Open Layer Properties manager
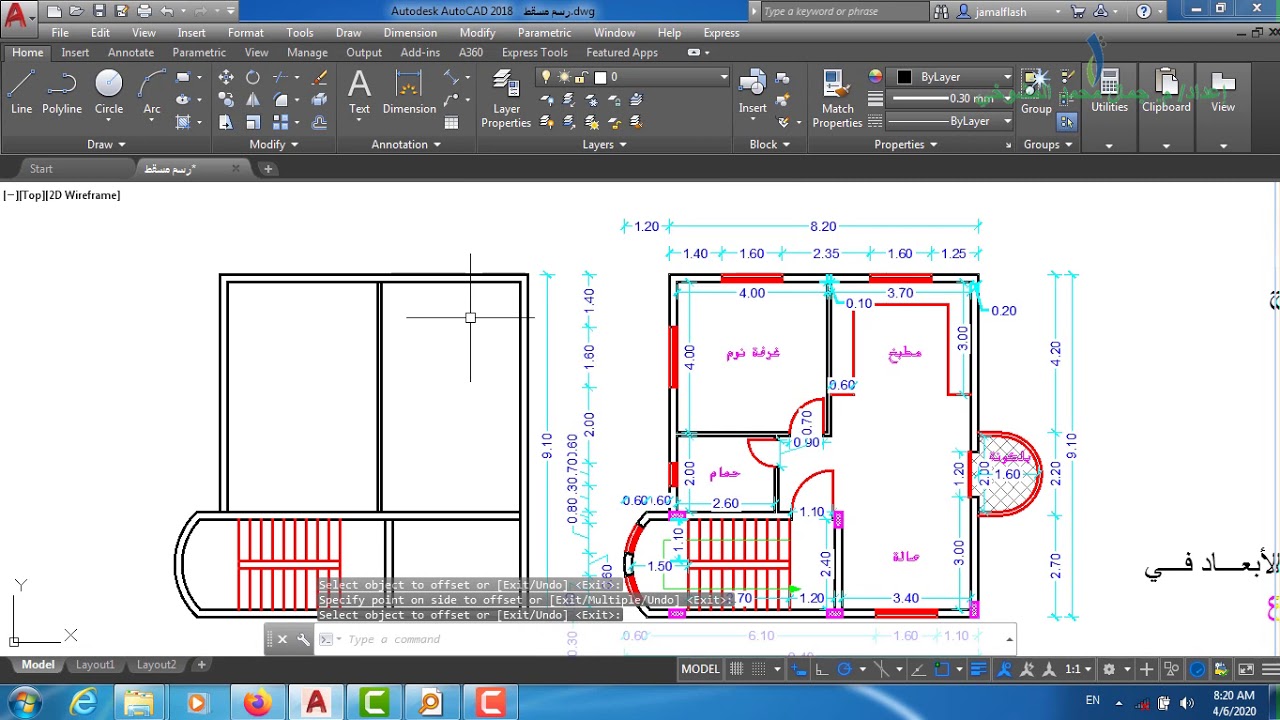 pos(506,99)
